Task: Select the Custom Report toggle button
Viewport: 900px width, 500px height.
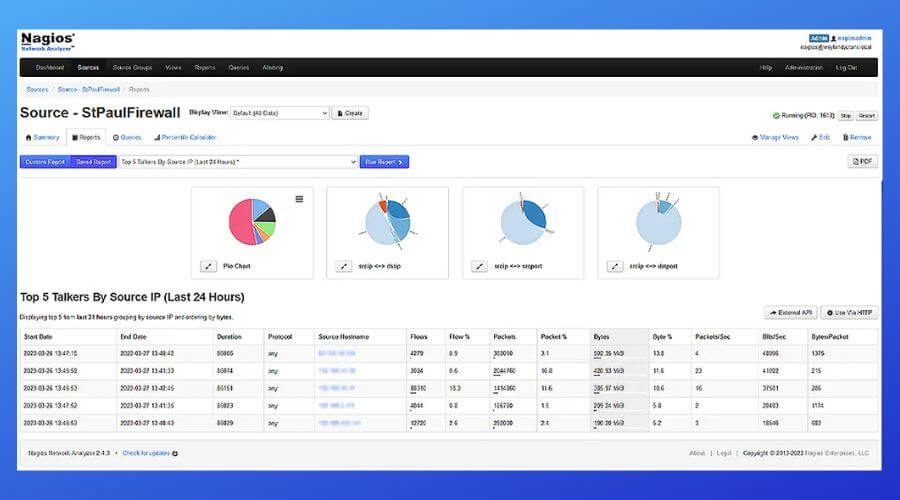Action: coord(45,162)
